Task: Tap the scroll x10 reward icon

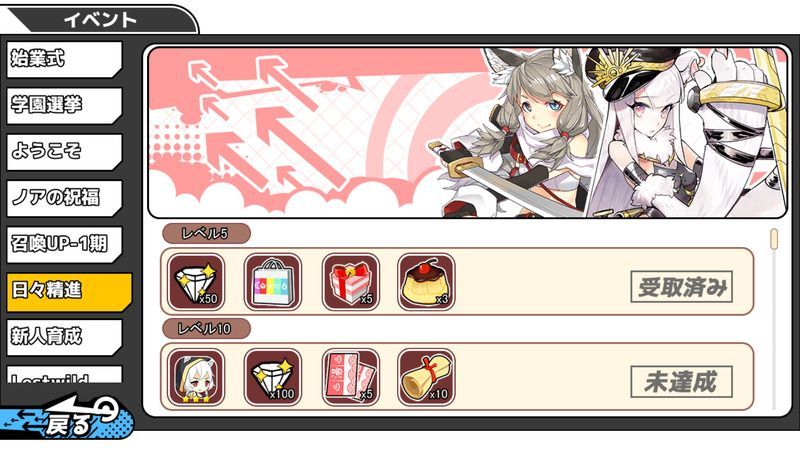Action: [426, 378]
